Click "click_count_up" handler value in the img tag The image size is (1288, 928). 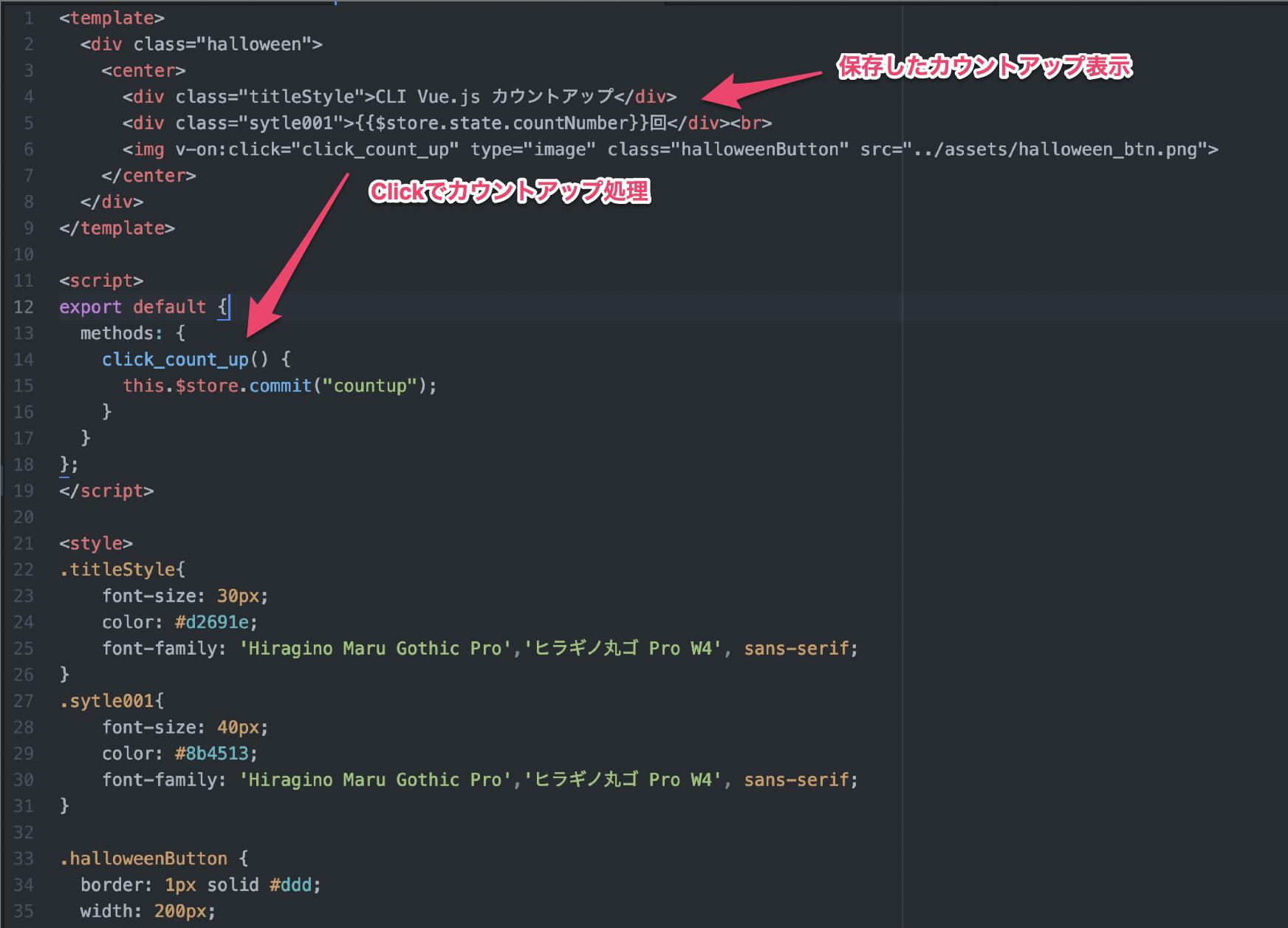pyautogui.click(x=376, y=149)
